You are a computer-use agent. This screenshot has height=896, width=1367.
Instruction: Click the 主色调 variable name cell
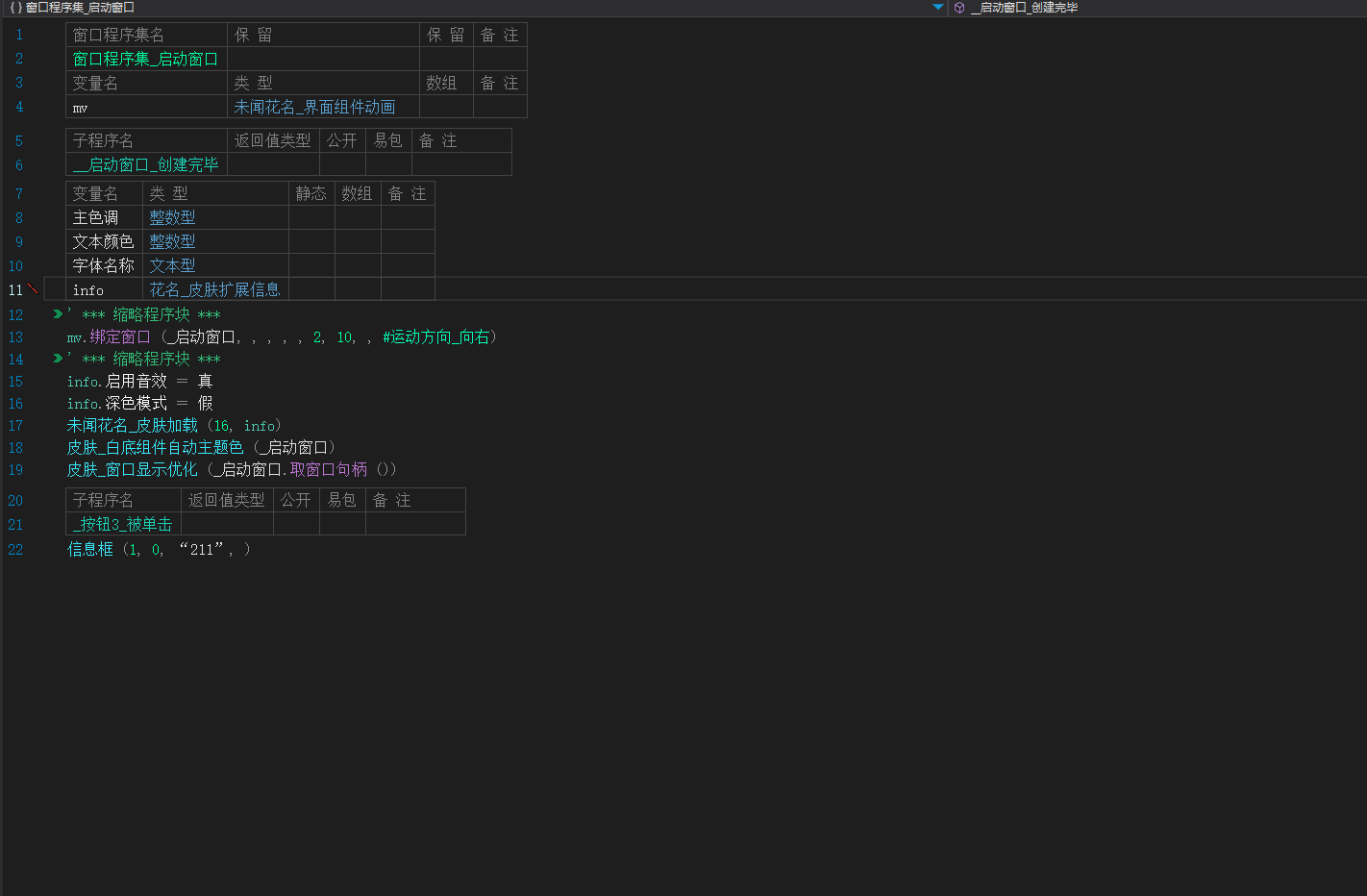pyautogui.click(x=104, y=217)
